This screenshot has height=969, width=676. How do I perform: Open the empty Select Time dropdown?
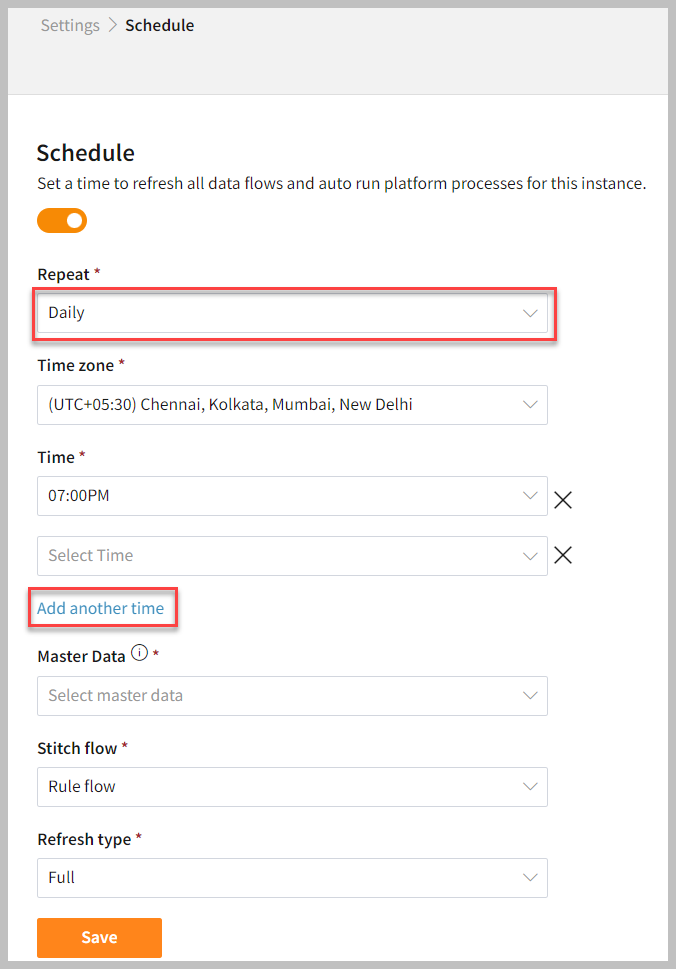[280, 556]
